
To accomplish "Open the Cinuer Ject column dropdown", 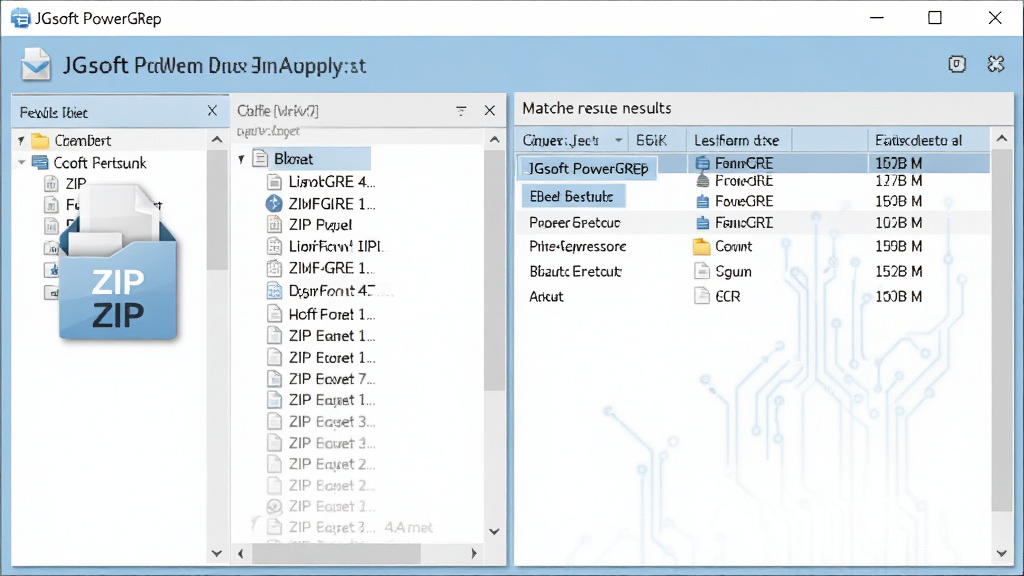I will coord(618,140).
